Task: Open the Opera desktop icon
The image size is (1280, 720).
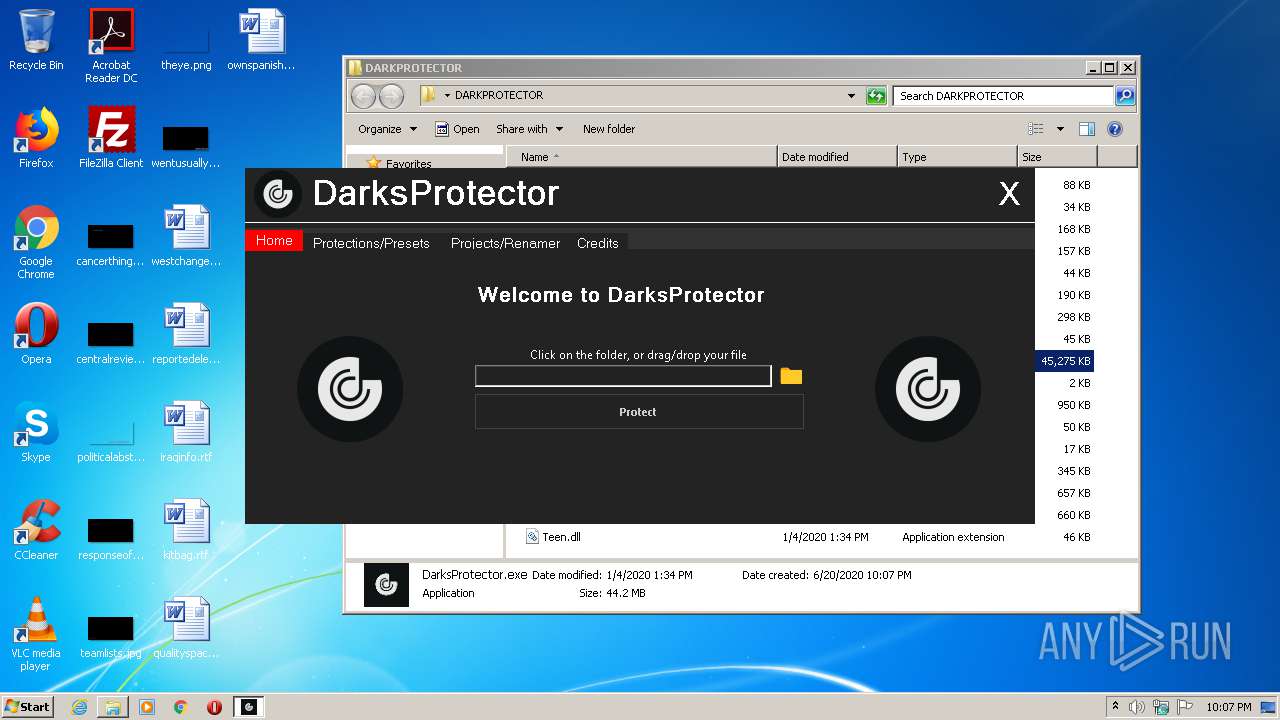Action: [x=36, y=334]
